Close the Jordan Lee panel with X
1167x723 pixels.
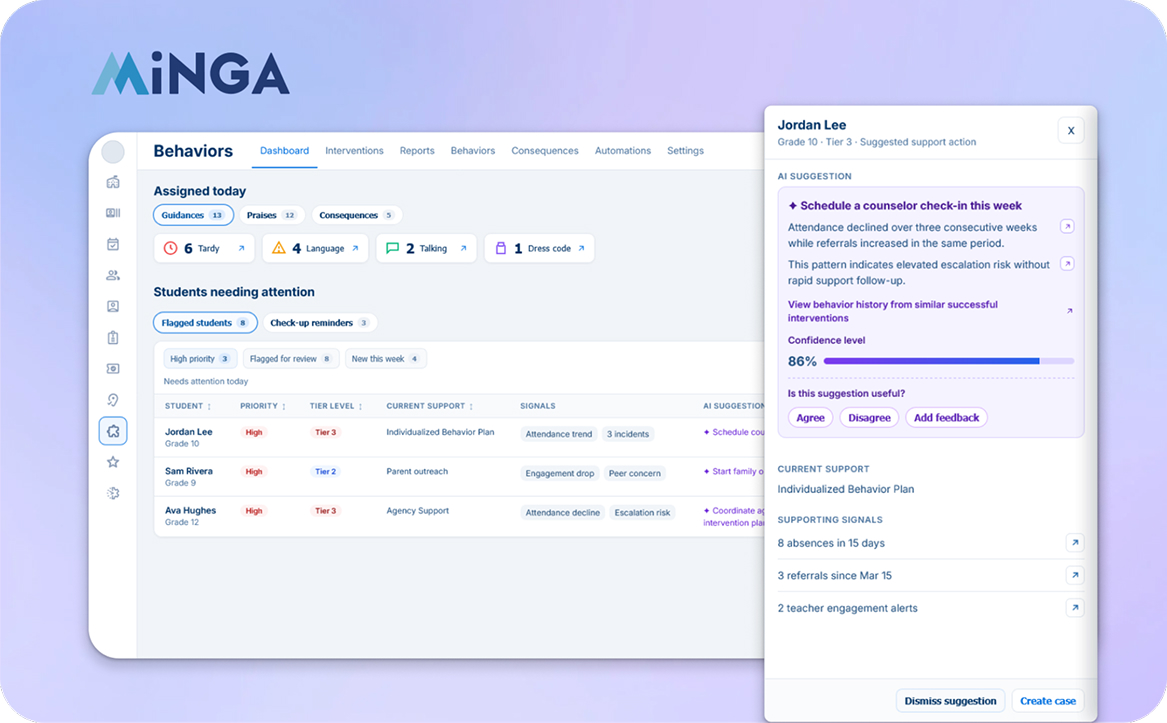pos(1071,130)
